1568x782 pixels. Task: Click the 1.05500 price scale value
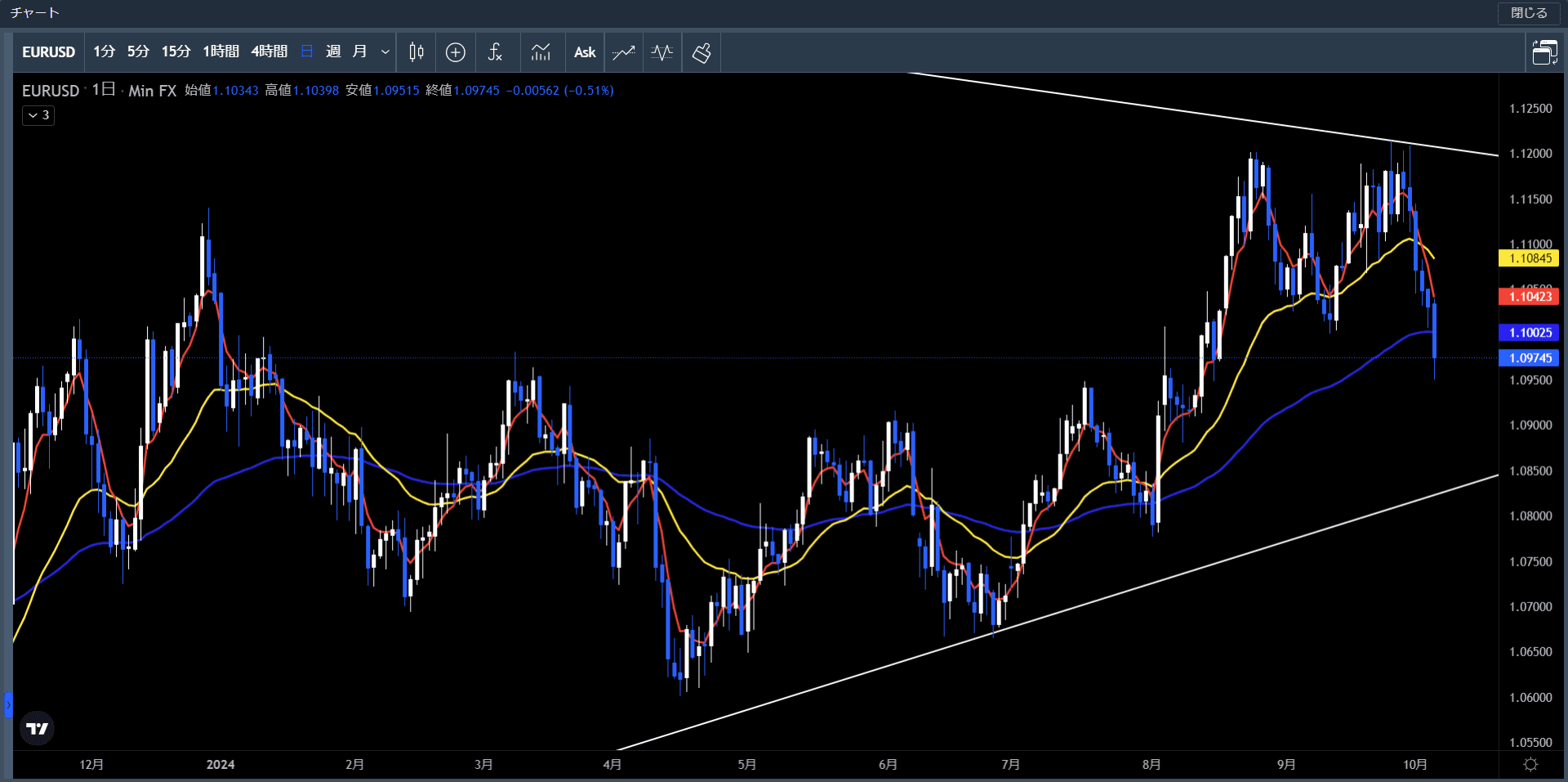pyautogui.click(x=1530, y=743)
